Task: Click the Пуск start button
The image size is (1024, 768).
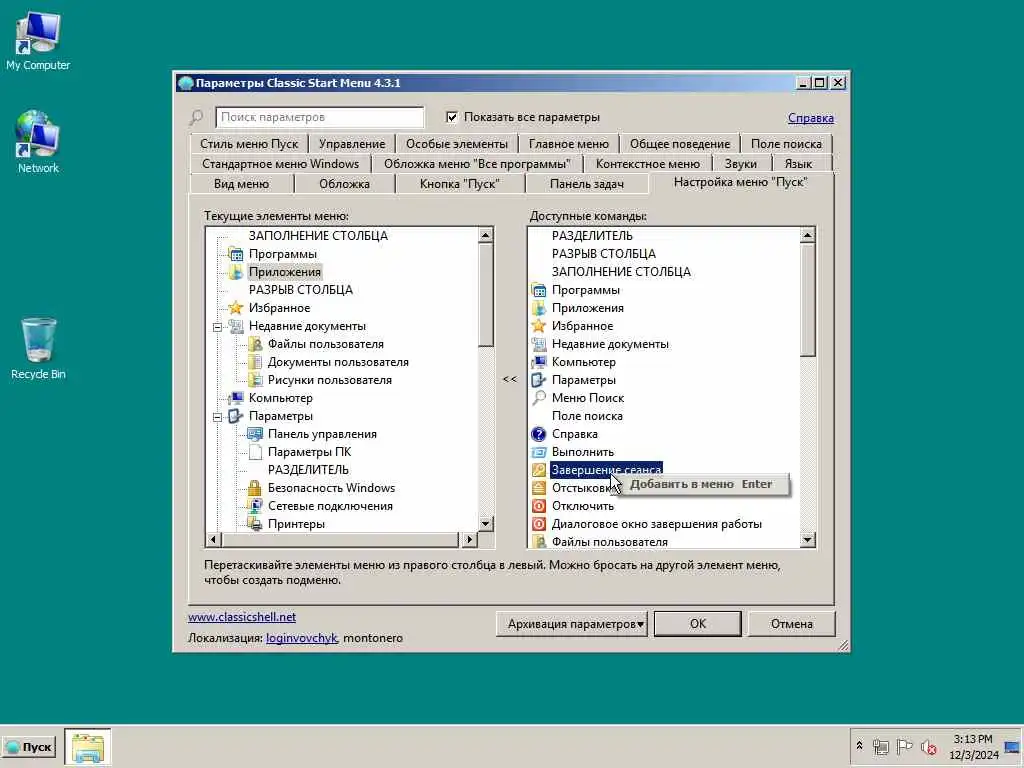Action: [29, 747]
